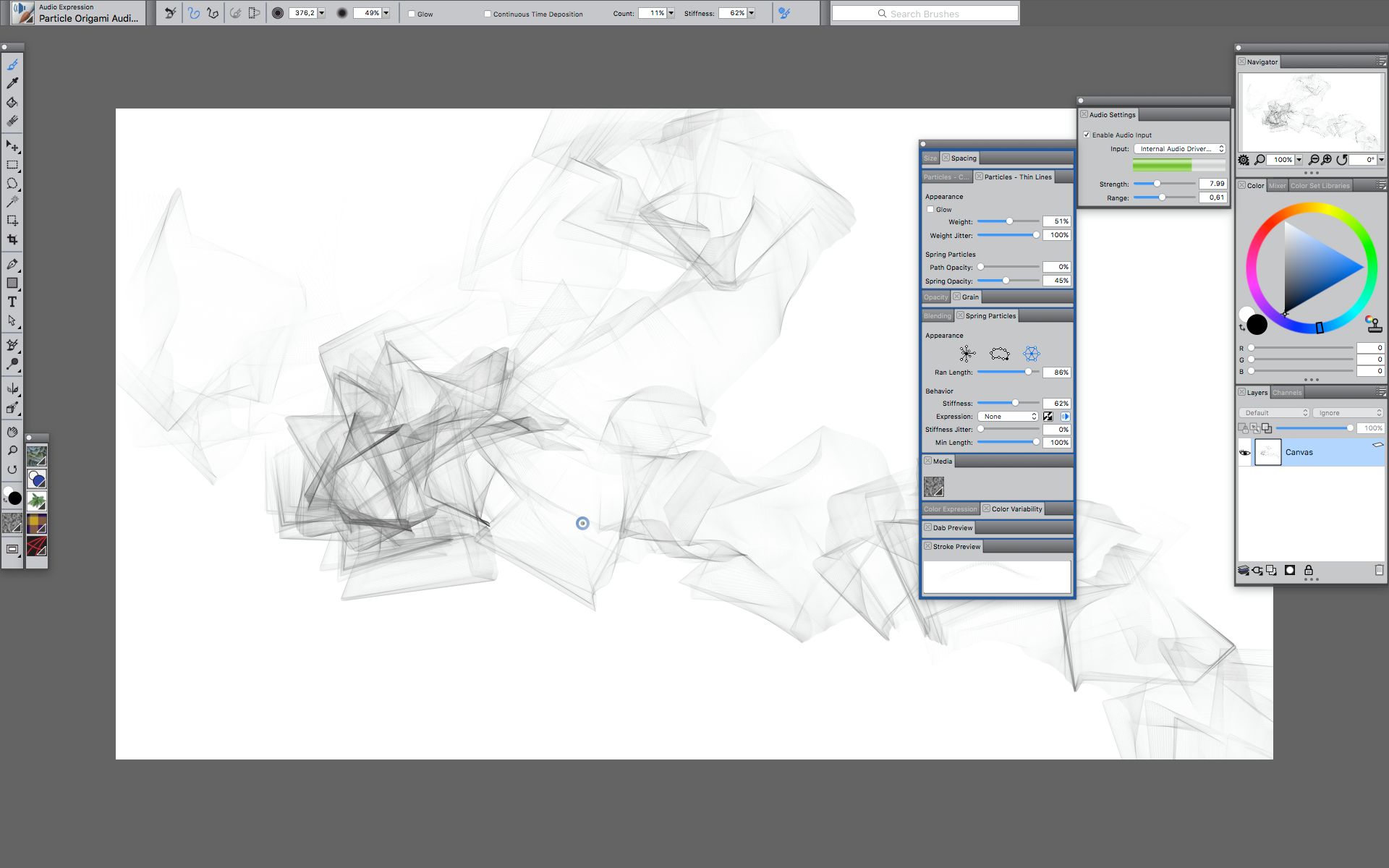
Task: Select the Crop tool
Action: pyautogui.click(x=12, y=239)
